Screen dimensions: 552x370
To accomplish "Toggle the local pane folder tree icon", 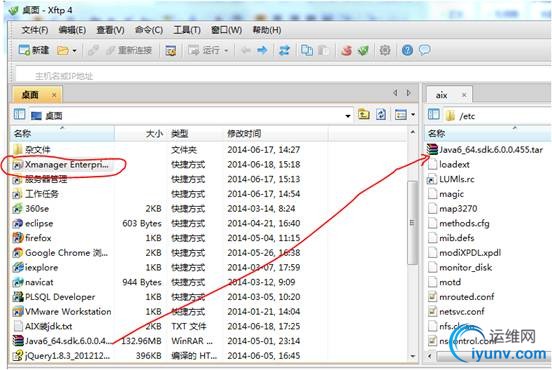I will point(19,115).
